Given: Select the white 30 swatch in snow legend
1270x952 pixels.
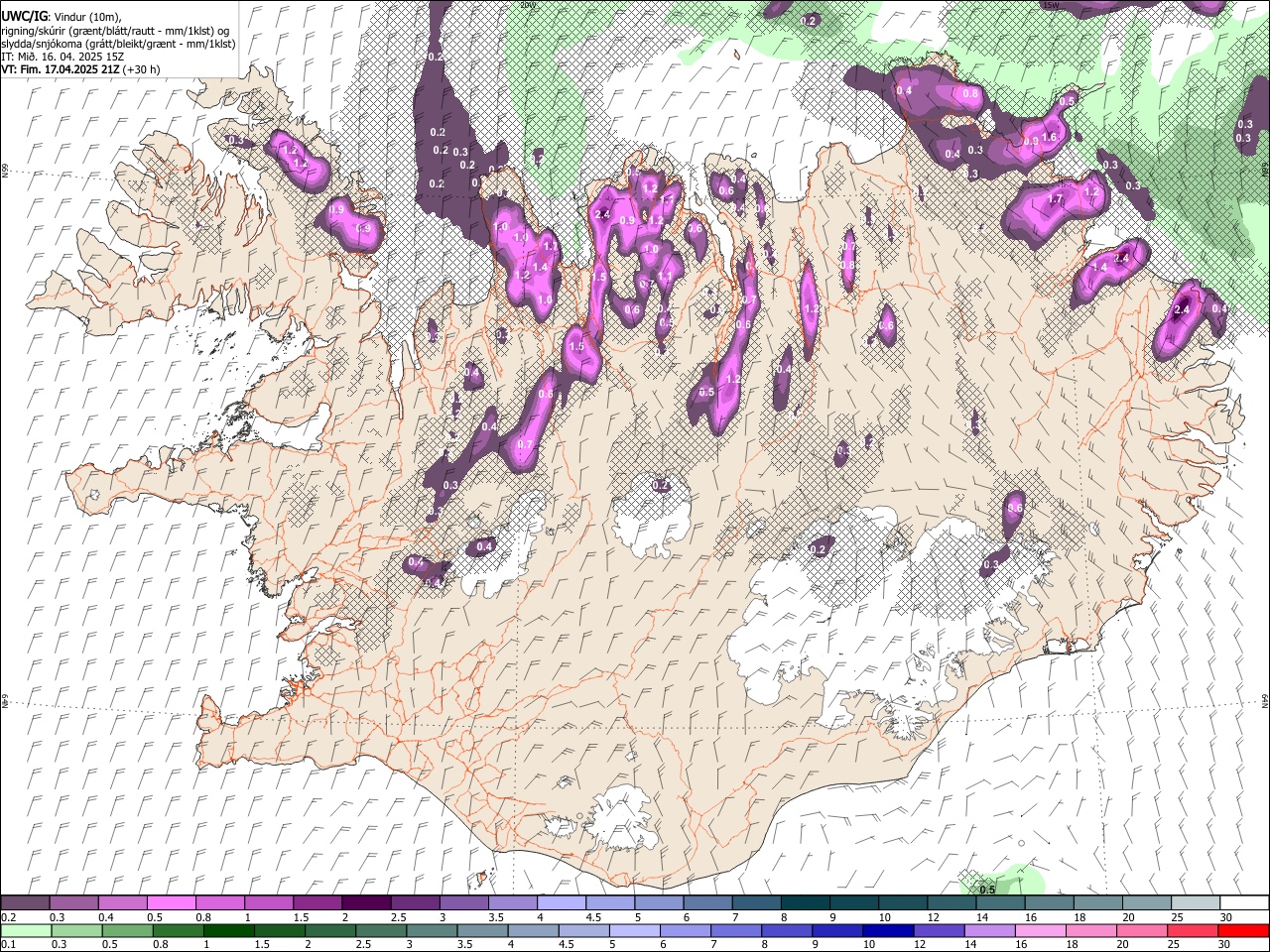Looking at the screenshot, I should 1244,902.
